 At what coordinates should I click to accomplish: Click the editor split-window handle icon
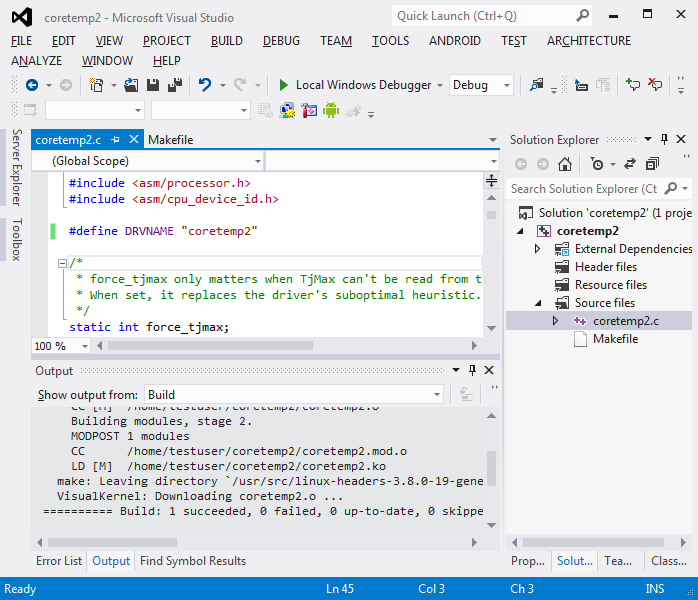click(x=491, y=180)
